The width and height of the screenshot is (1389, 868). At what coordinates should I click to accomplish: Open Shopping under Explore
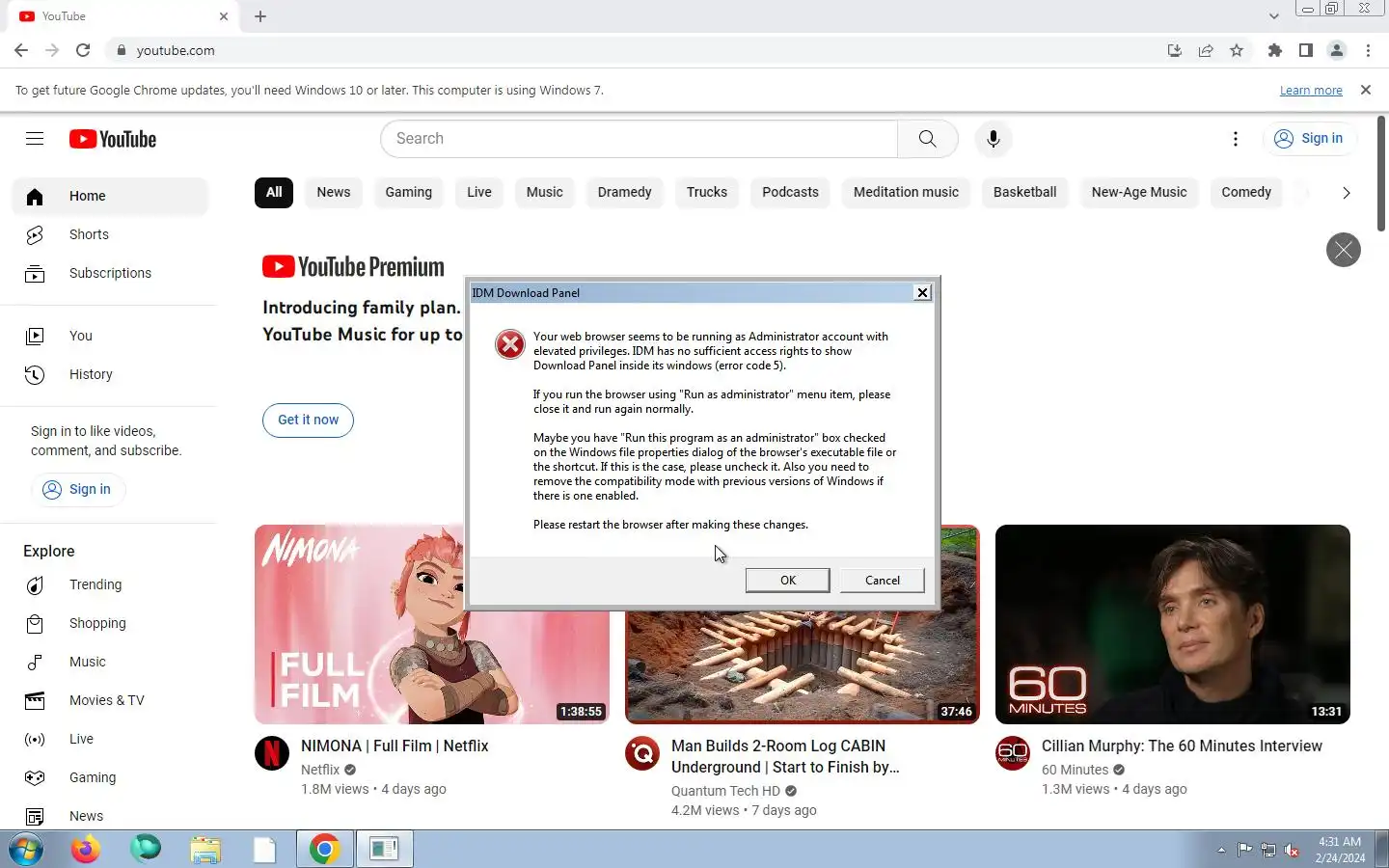(x=110, y=623)
